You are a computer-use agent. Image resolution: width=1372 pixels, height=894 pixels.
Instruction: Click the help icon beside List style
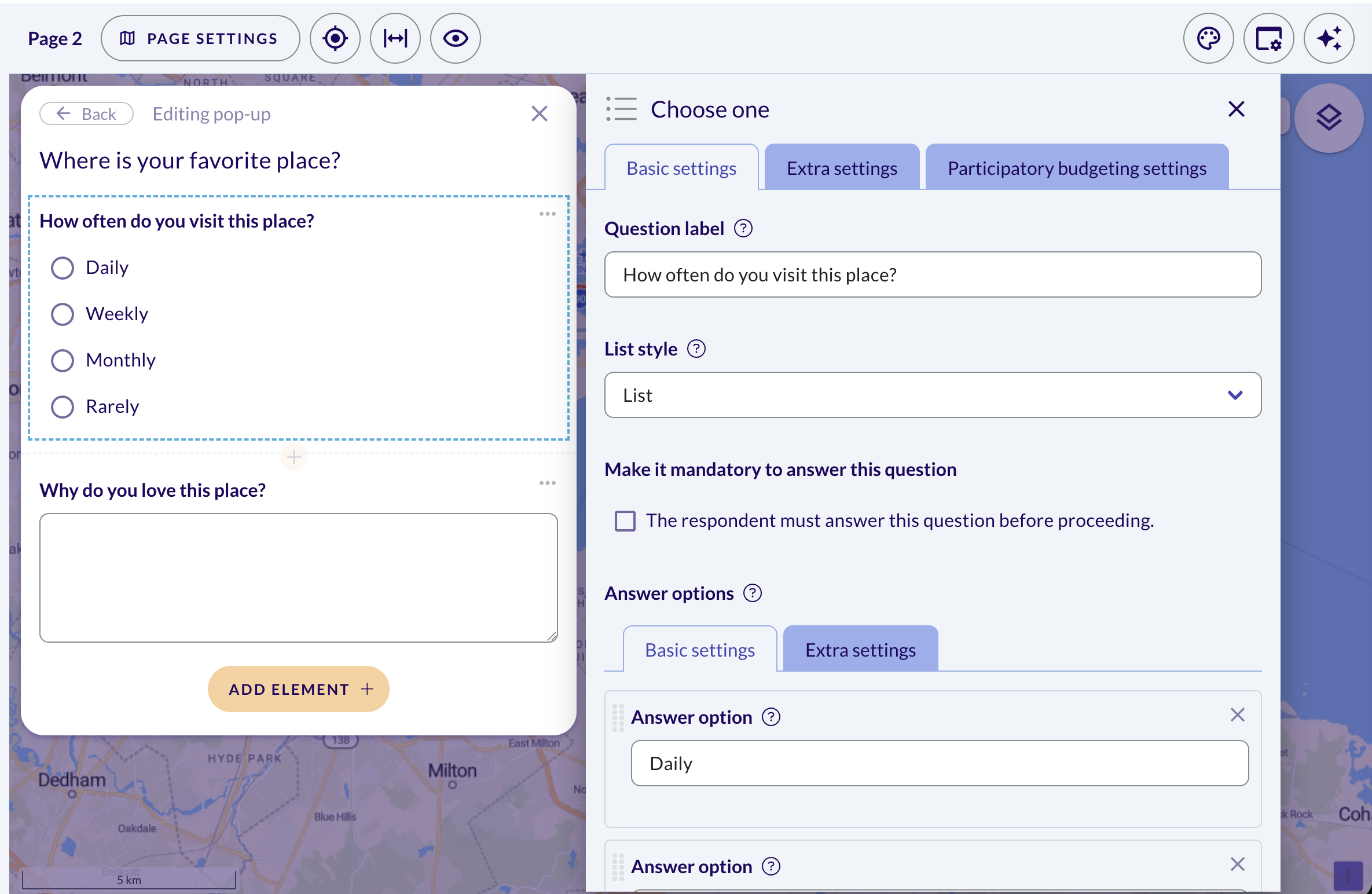(x=696, y=349)
